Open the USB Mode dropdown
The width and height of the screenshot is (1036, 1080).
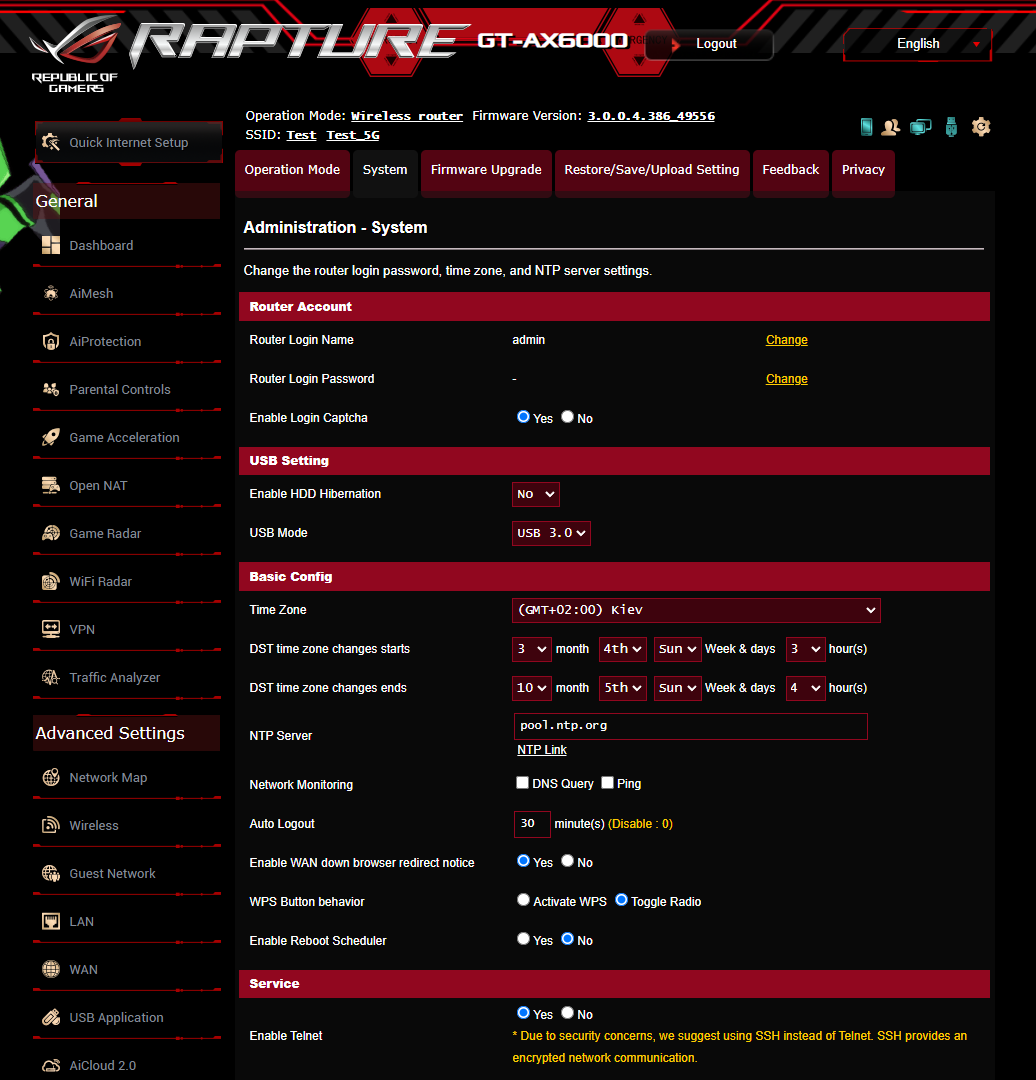(x=551, y=533)
